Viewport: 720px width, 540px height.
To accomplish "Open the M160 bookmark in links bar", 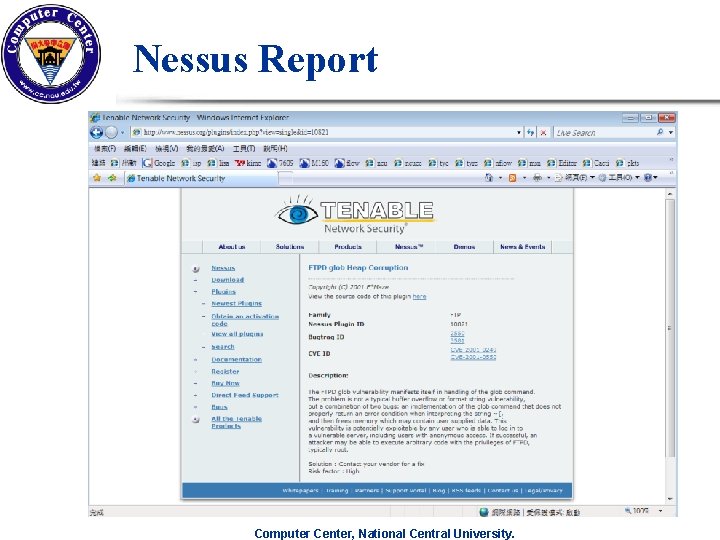I will click(x=314, y=163).
